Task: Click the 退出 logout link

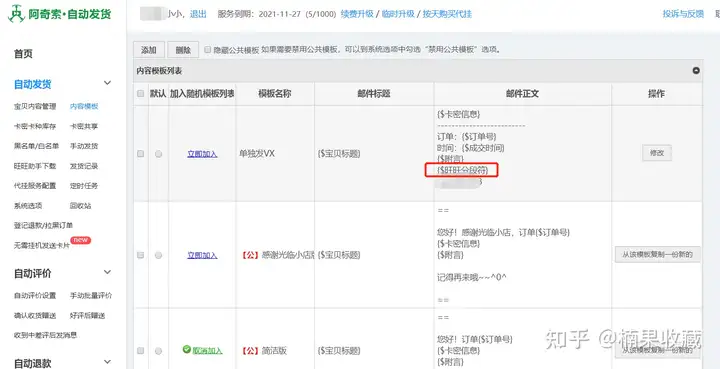Action: point(198,14)
